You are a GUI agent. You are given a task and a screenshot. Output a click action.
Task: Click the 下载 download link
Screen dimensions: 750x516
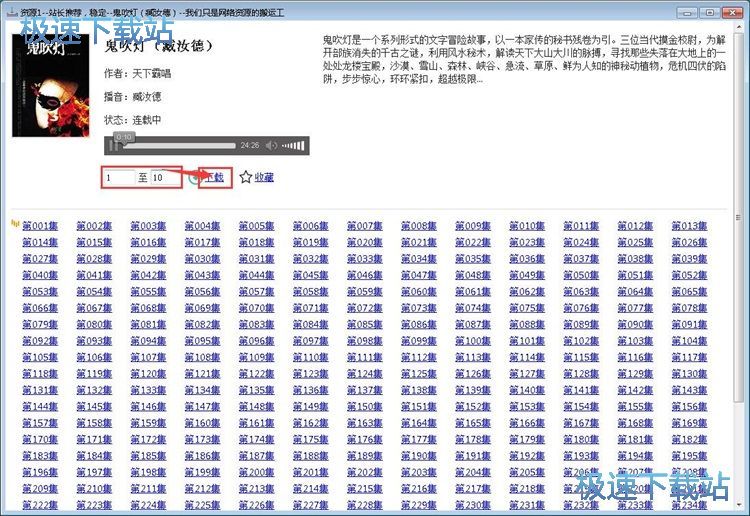pyautogui.click(x=214, y=177)
